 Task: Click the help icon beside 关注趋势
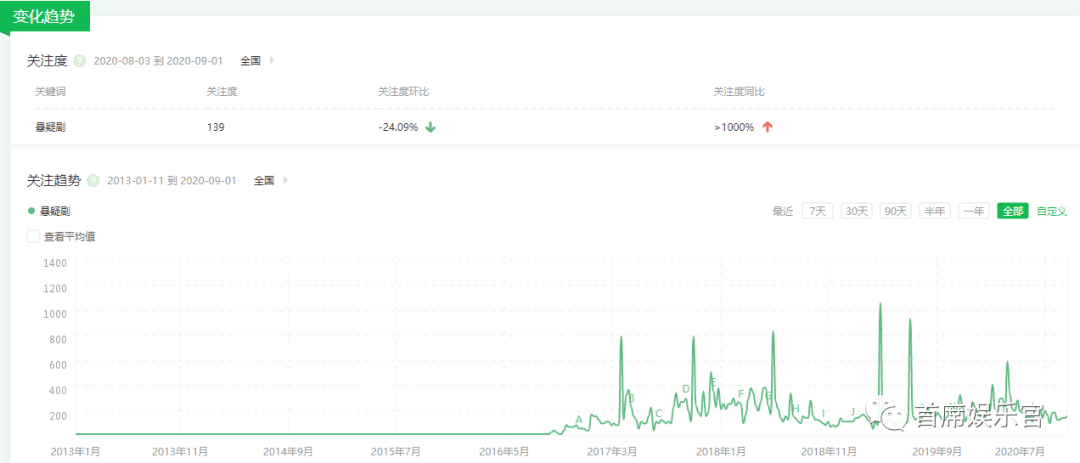click(93, 181)
